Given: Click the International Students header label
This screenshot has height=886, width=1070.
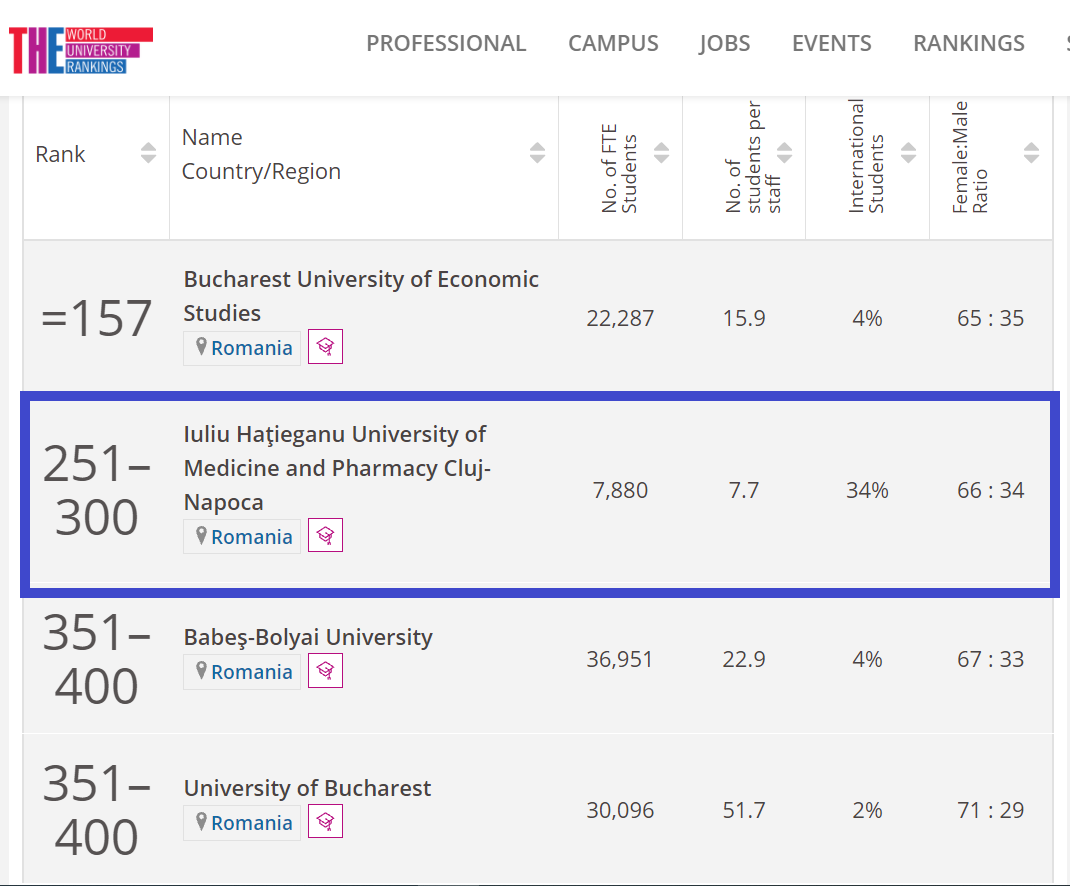Looking at the screenshot, I should tap(866, 156).
